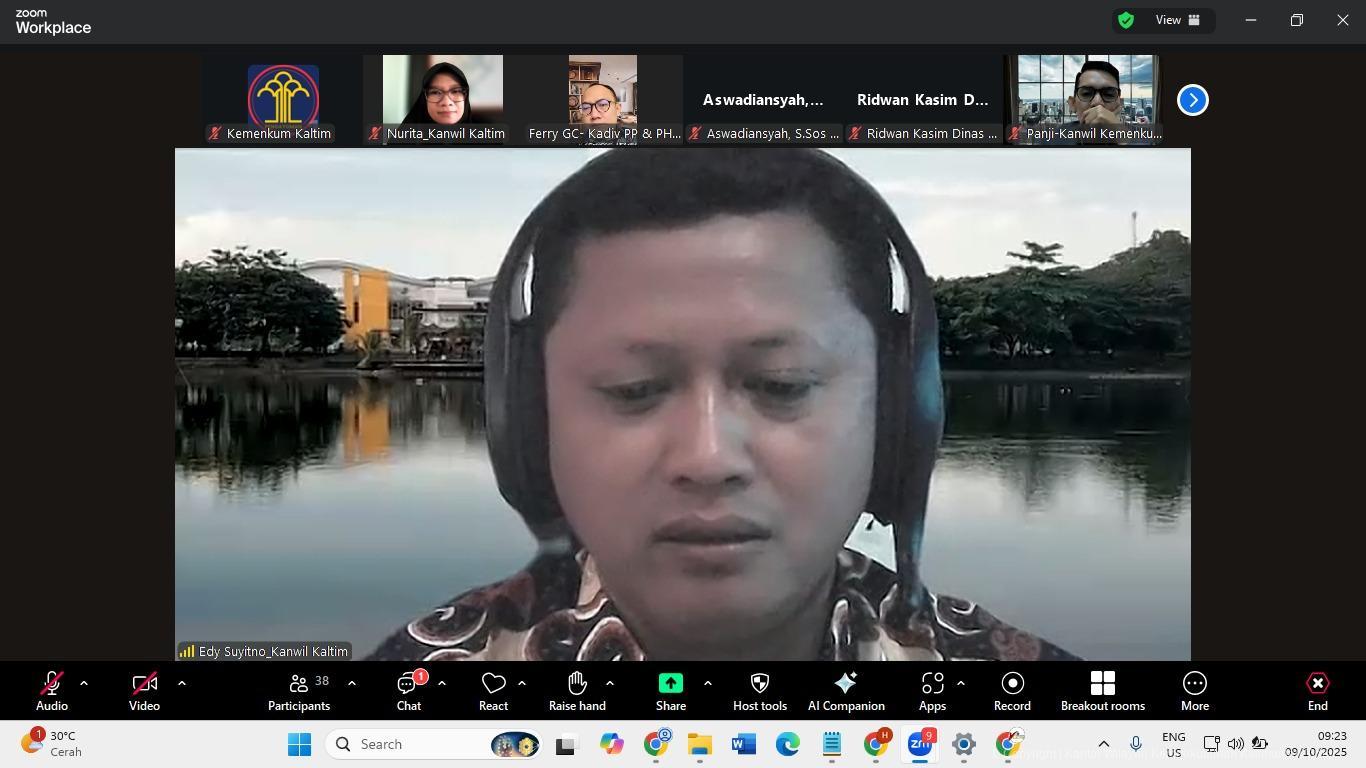Expand video options arrow
The image size is (1366, 768).
point(181,684)
